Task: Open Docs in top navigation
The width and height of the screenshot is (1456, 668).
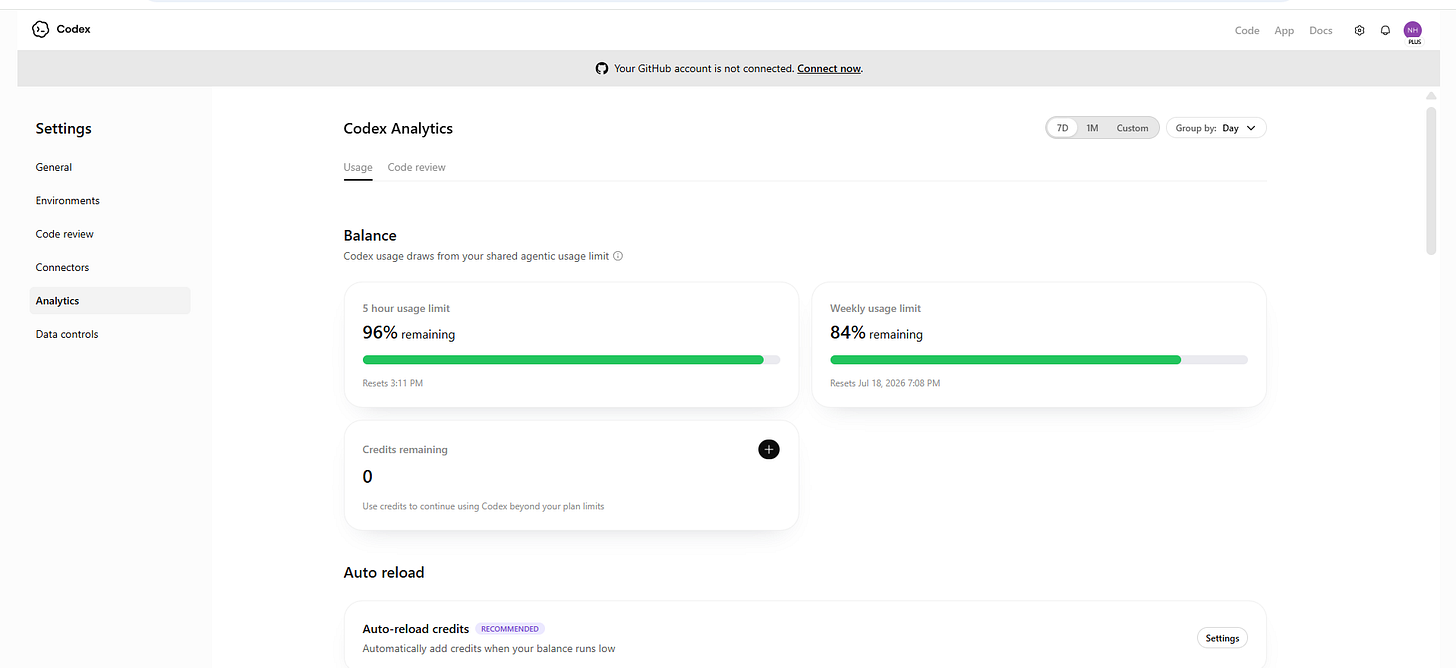Action: pos(1321,30)
